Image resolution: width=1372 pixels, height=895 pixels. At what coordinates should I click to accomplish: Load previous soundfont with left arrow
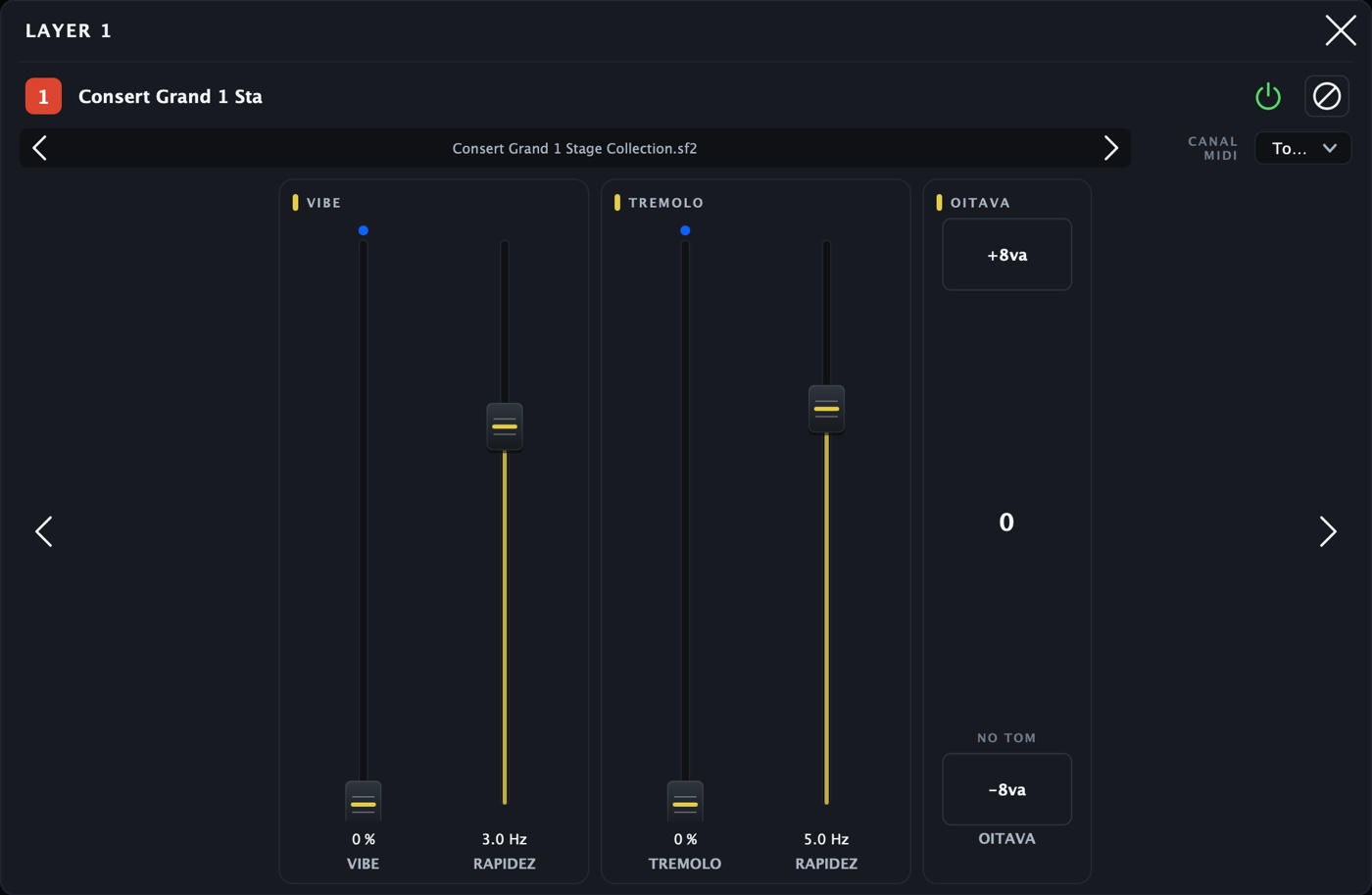click(40, 148)
